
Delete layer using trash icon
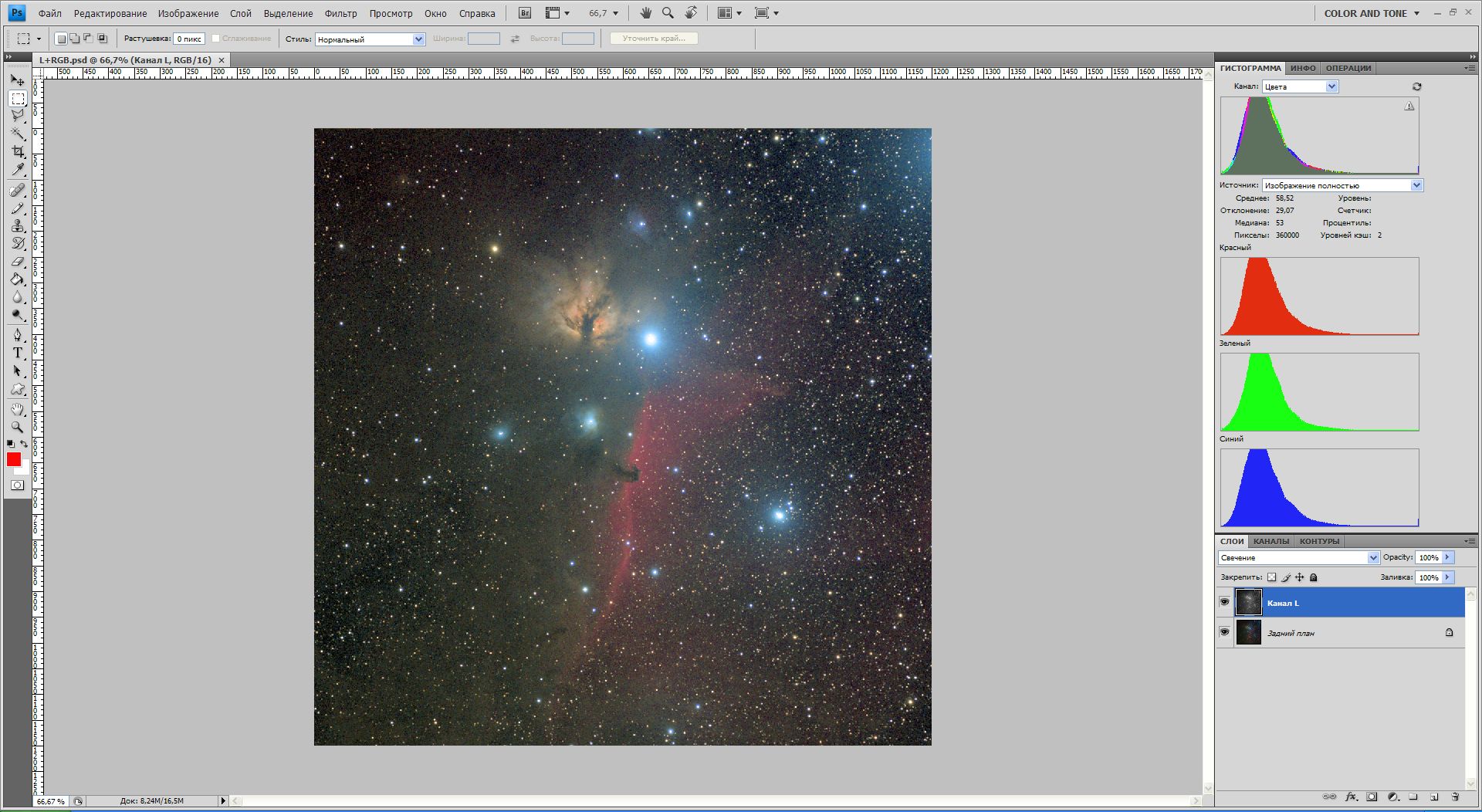(x=1455, y=797)
